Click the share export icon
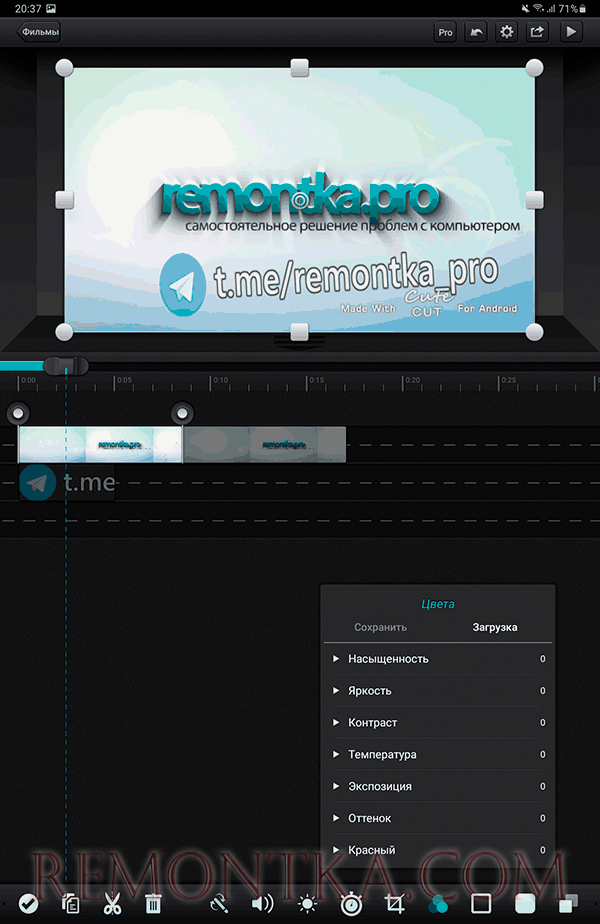 pos(538,32)
